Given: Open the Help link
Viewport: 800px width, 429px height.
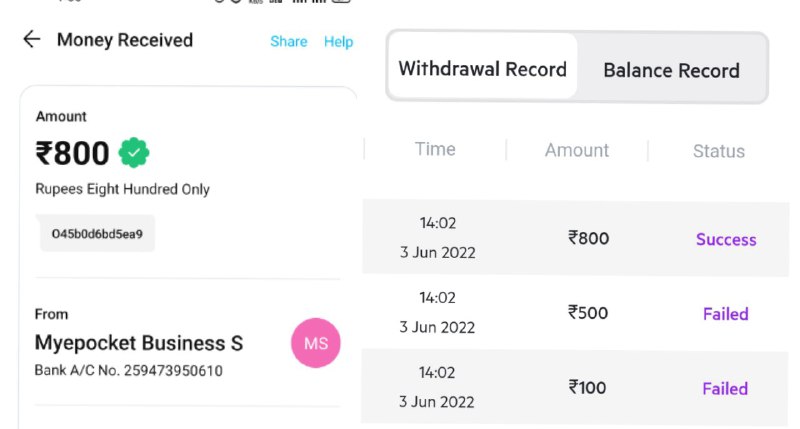Looking at the screenshot, I should [x=338, y=41].
